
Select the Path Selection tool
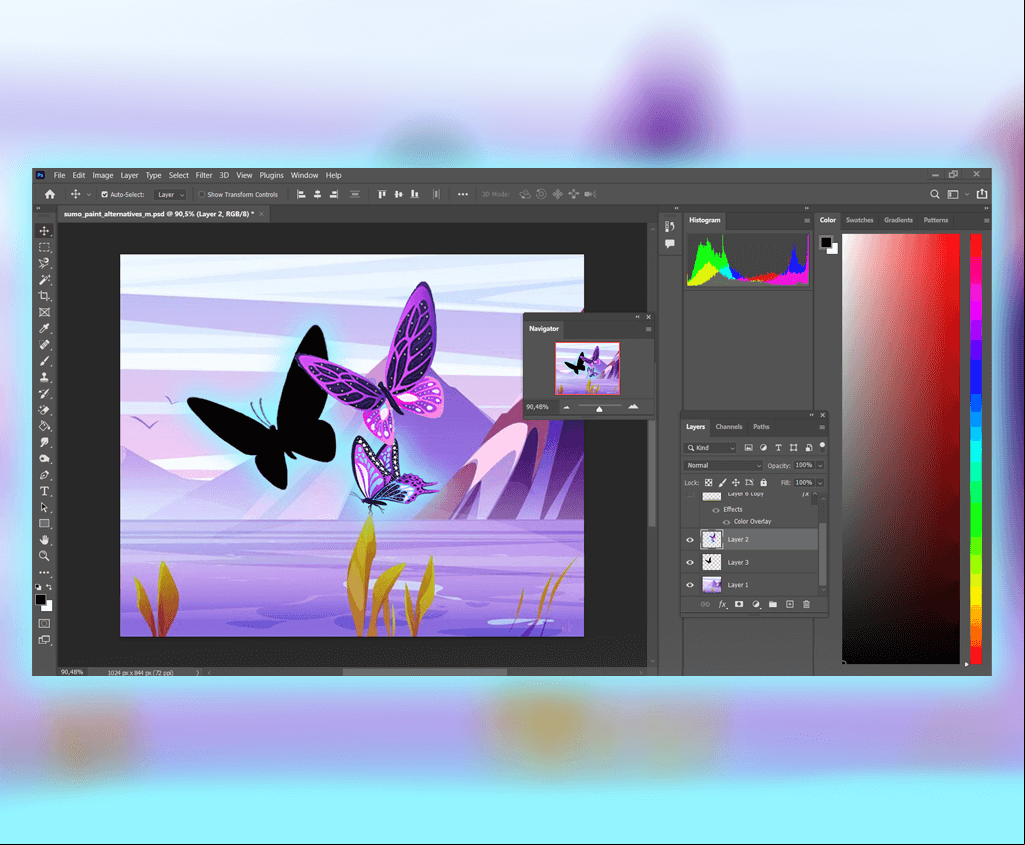coord(44,507)
